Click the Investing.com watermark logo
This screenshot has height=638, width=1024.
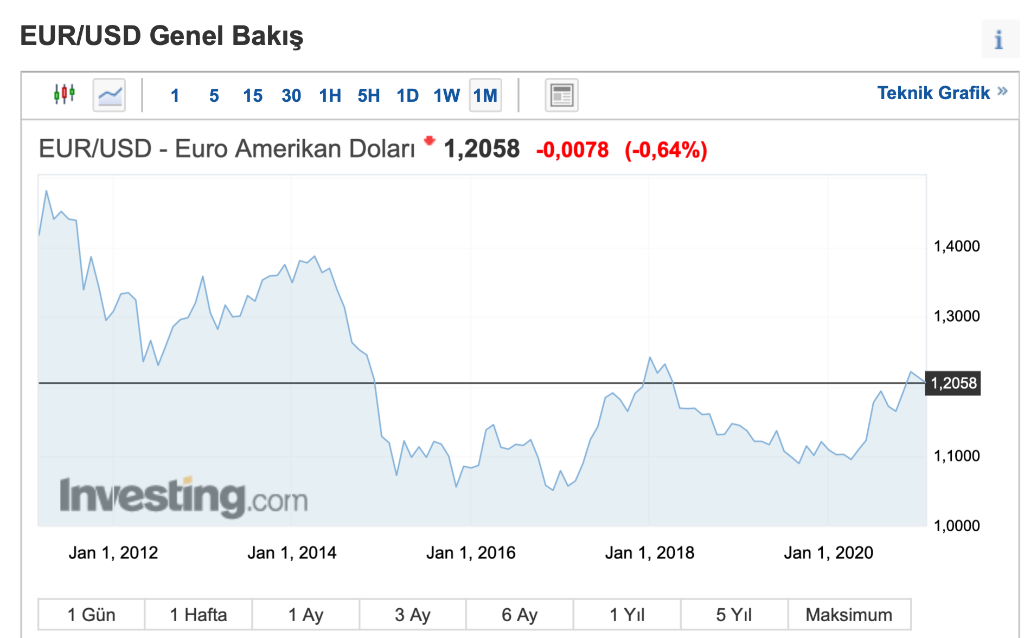coord(184,497)
